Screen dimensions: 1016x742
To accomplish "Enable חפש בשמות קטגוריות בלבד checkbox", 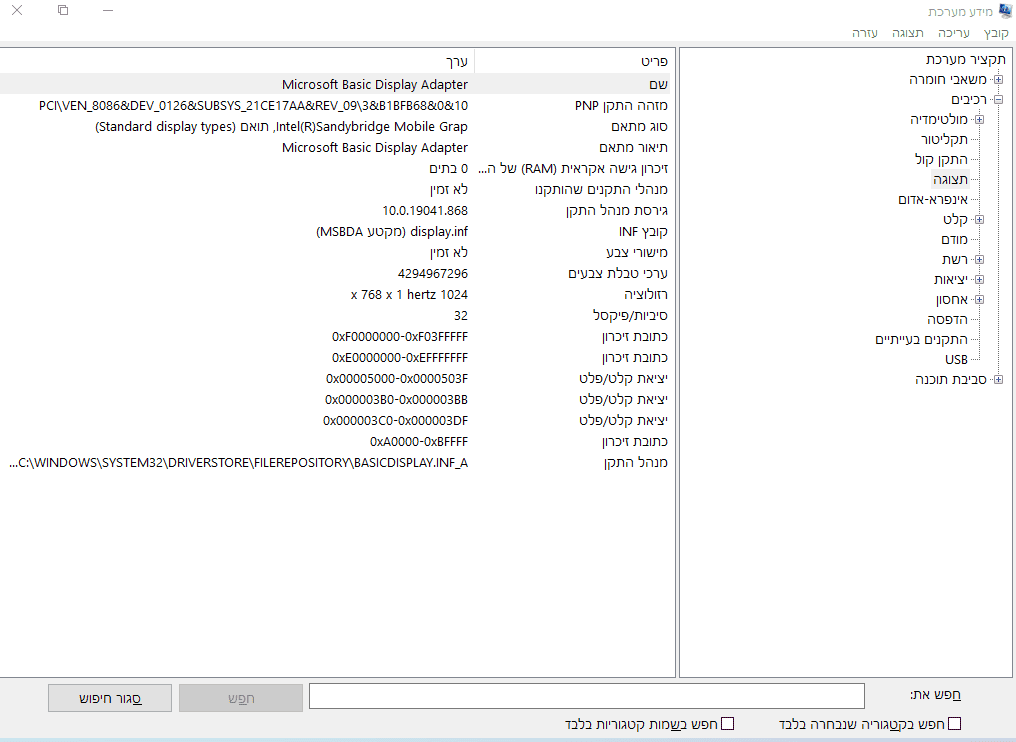I will 728,724.
